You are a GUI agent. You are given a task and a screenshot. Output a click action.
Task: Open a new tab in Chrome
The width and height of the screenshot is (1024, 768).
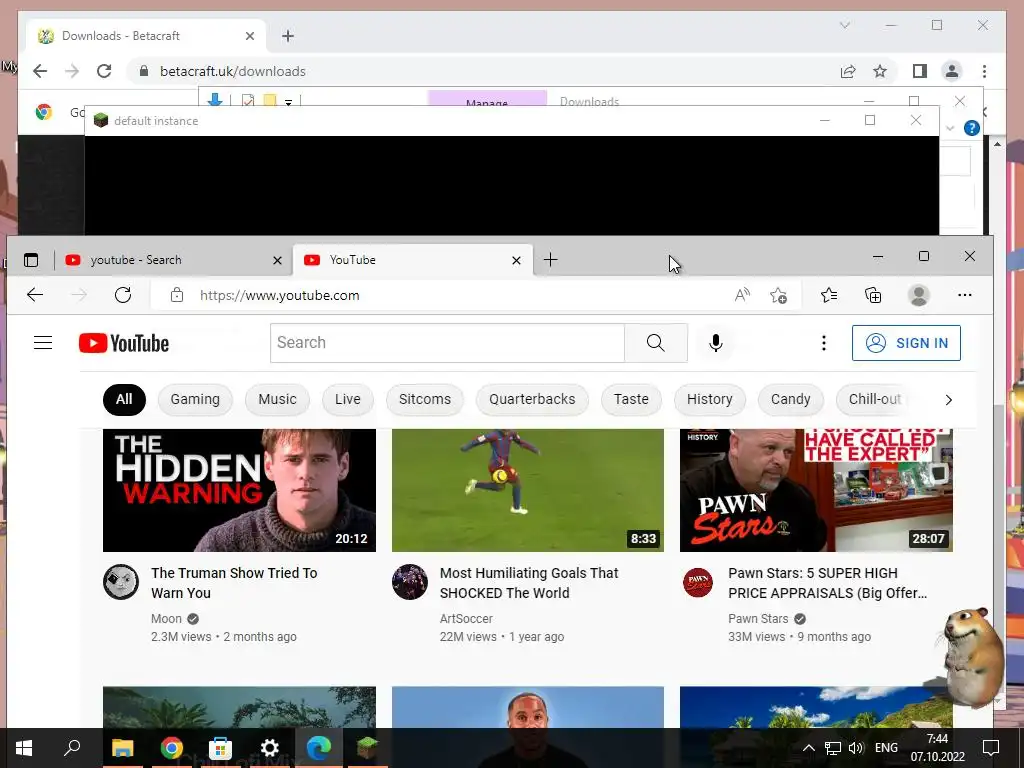pyautogui.click(x=288, y=36)
